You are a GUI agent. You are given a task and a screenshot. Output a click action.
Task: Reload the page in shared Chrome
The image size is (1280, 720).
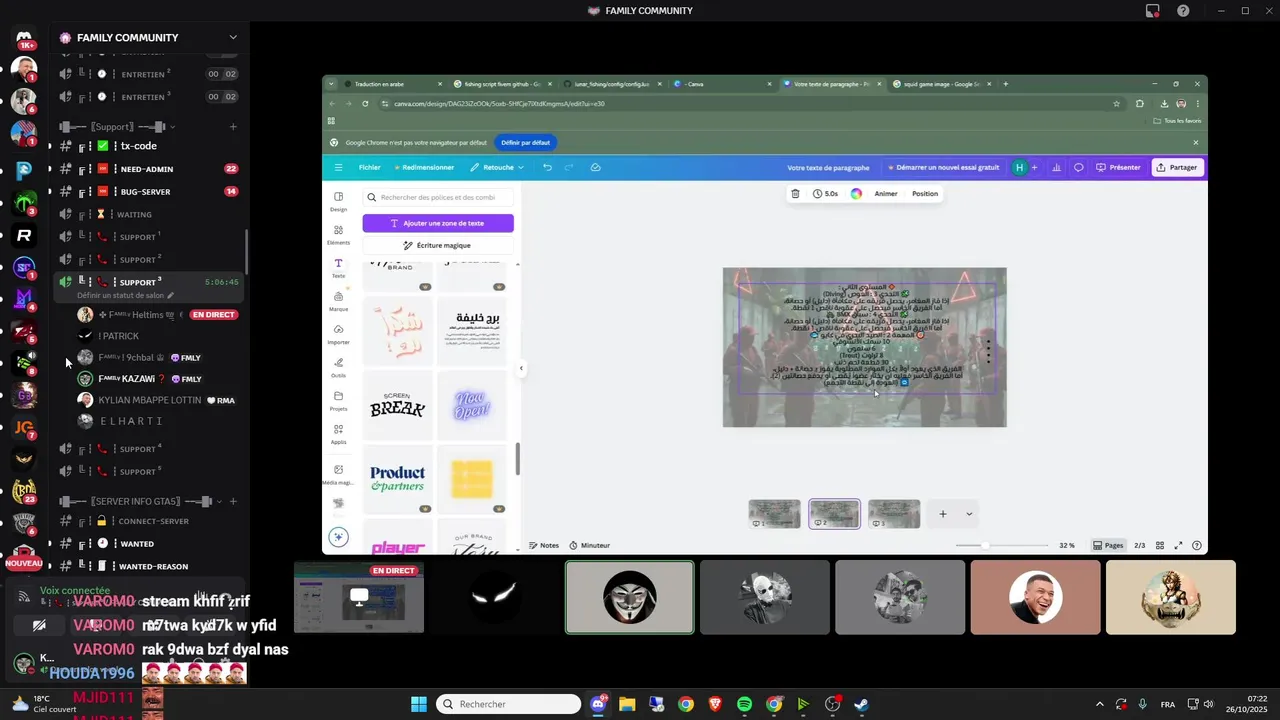[365, 103]
